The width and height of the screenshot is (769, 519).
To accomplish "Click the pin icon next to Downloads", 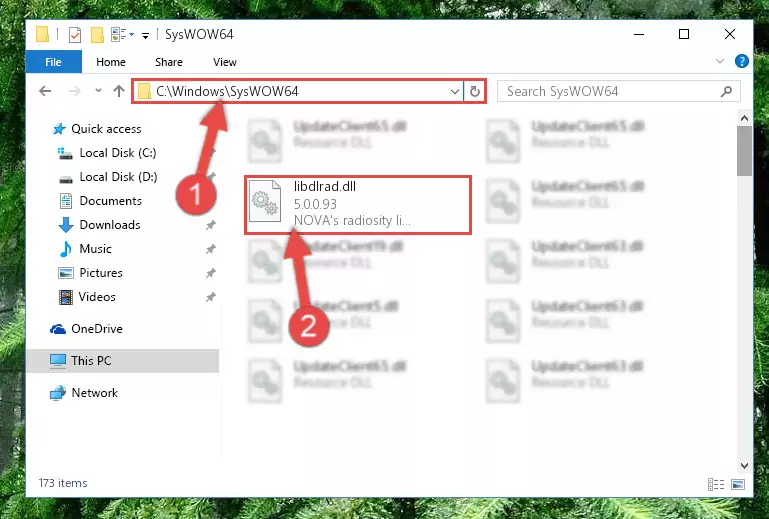I will 210,225.
